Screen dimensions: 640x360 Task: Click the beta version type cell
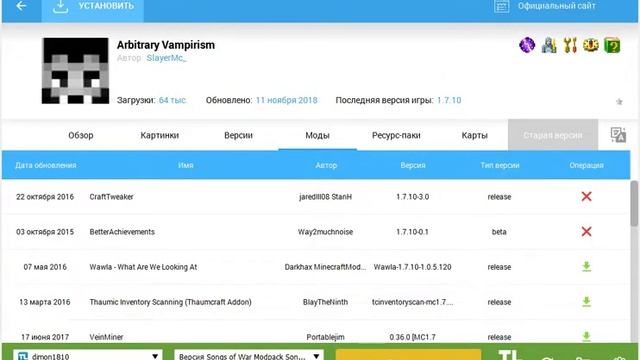click(499, 232)
